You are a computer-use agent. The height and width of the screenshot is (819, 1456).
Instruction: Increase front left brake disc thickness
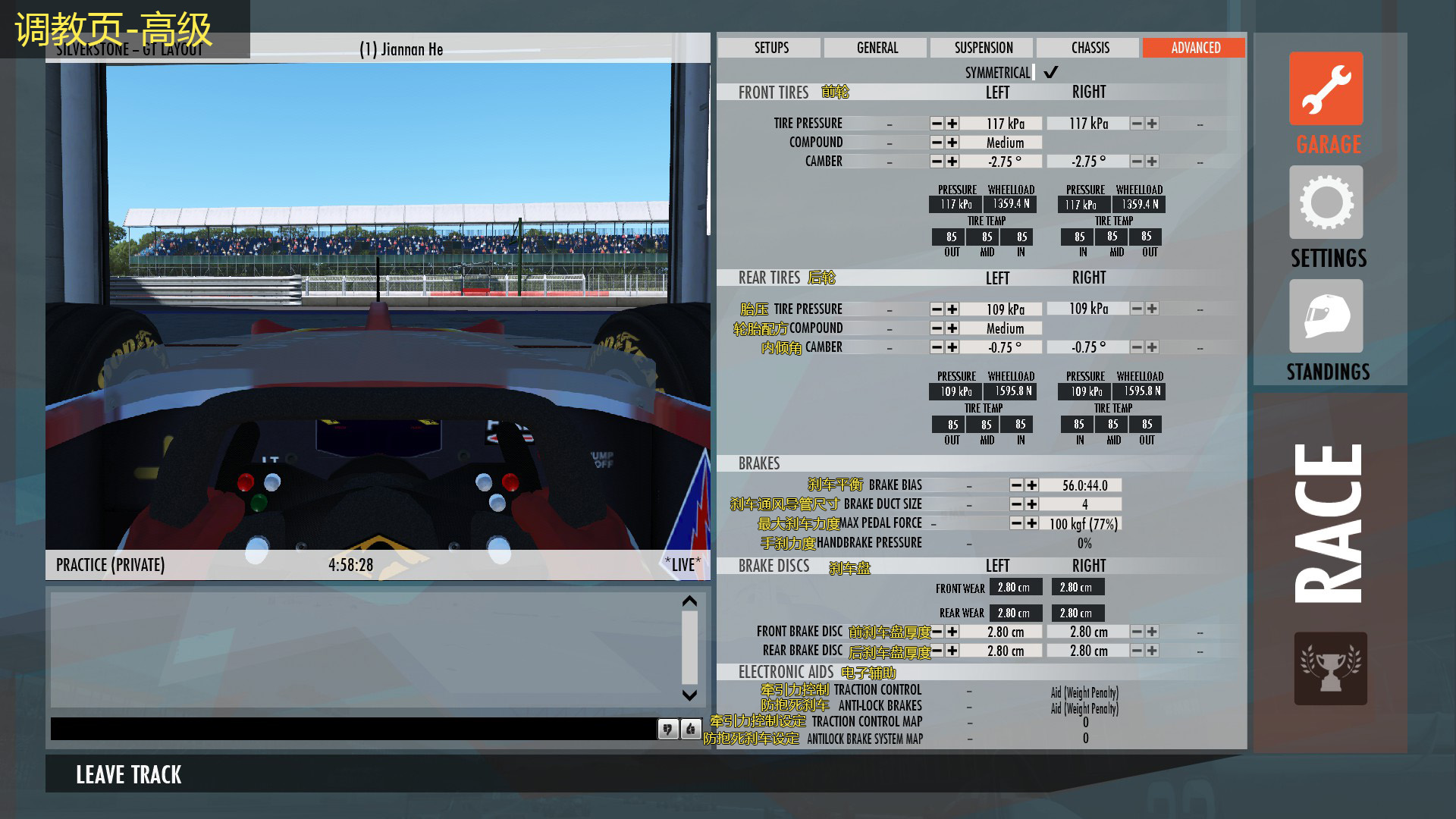[x=952, y=632]
